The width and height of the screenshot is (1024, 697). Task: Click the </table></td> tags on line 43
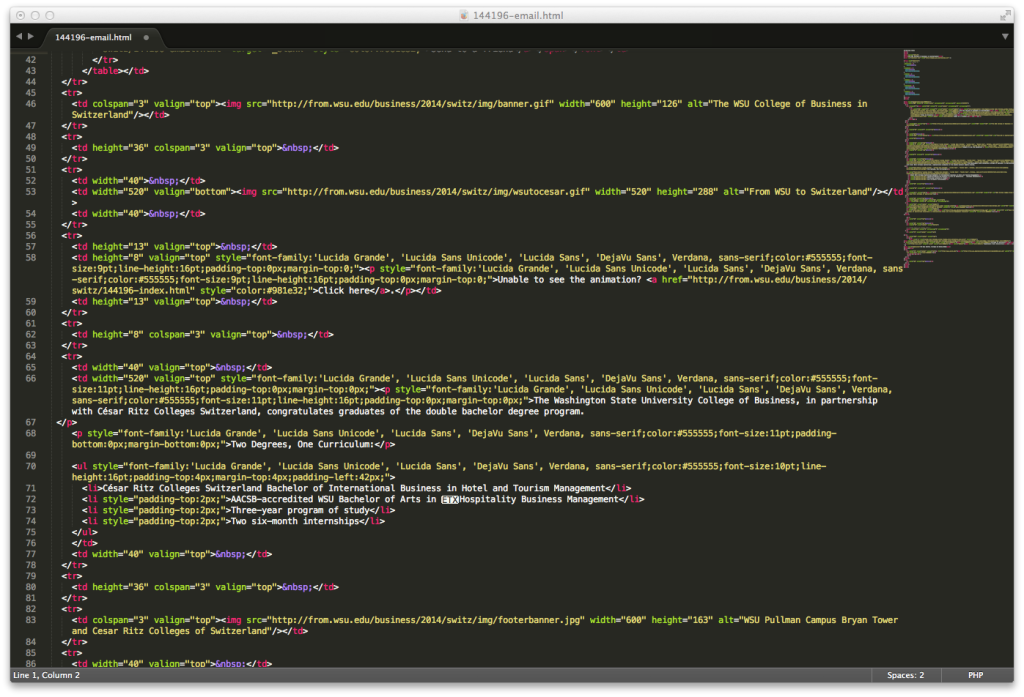click(x=116, y=71)
